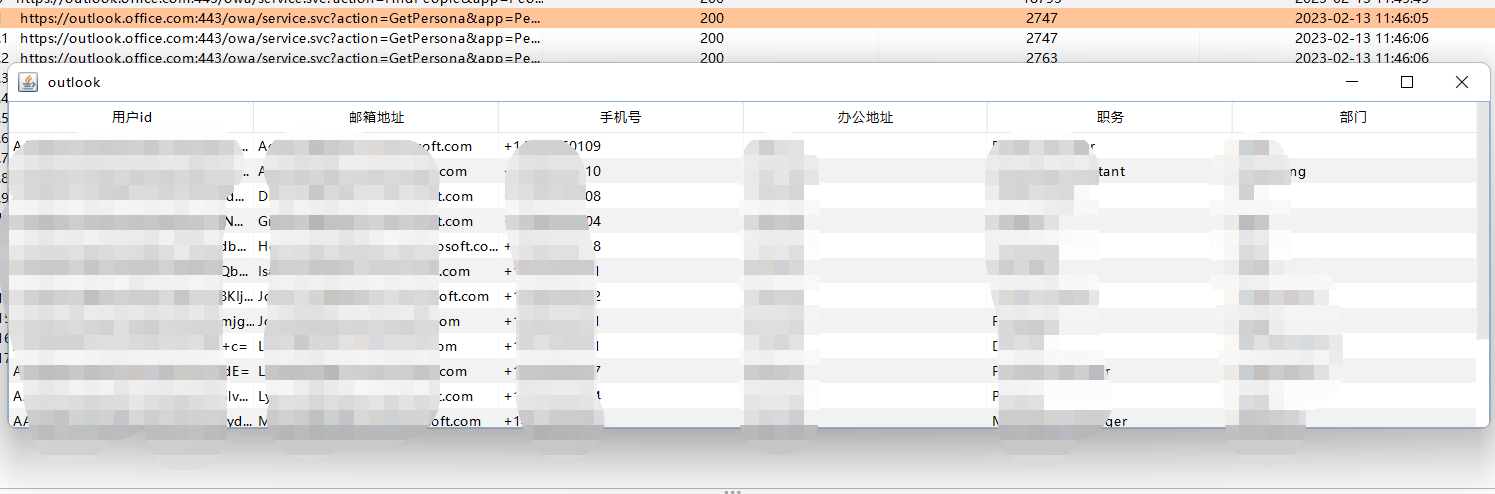Screen dimensions: 1495x494
Task: Select the 部门 column header
Action: click(1353, 118)
